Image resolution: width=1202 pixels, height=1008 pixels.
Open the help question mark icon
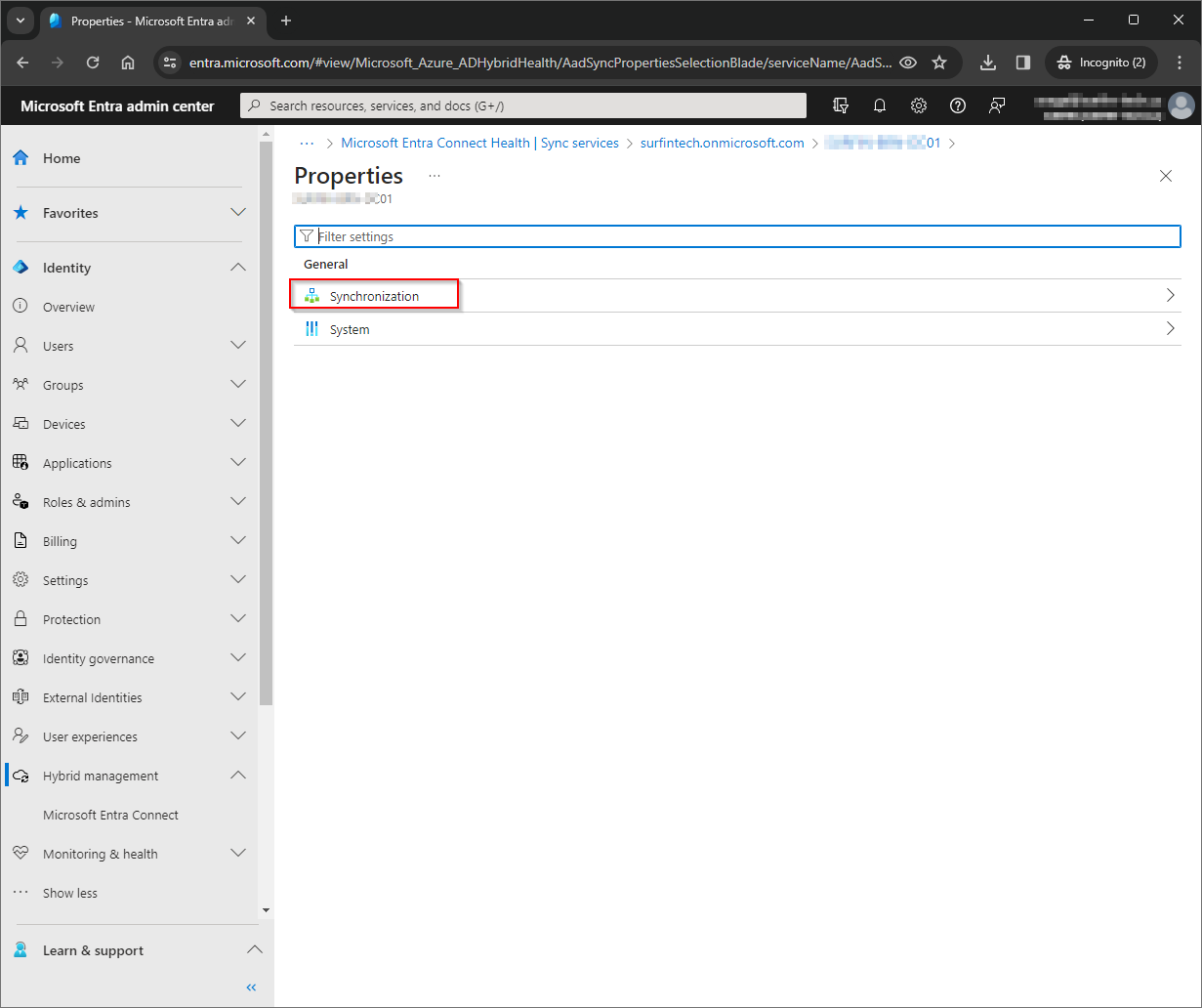click(958, 105)
